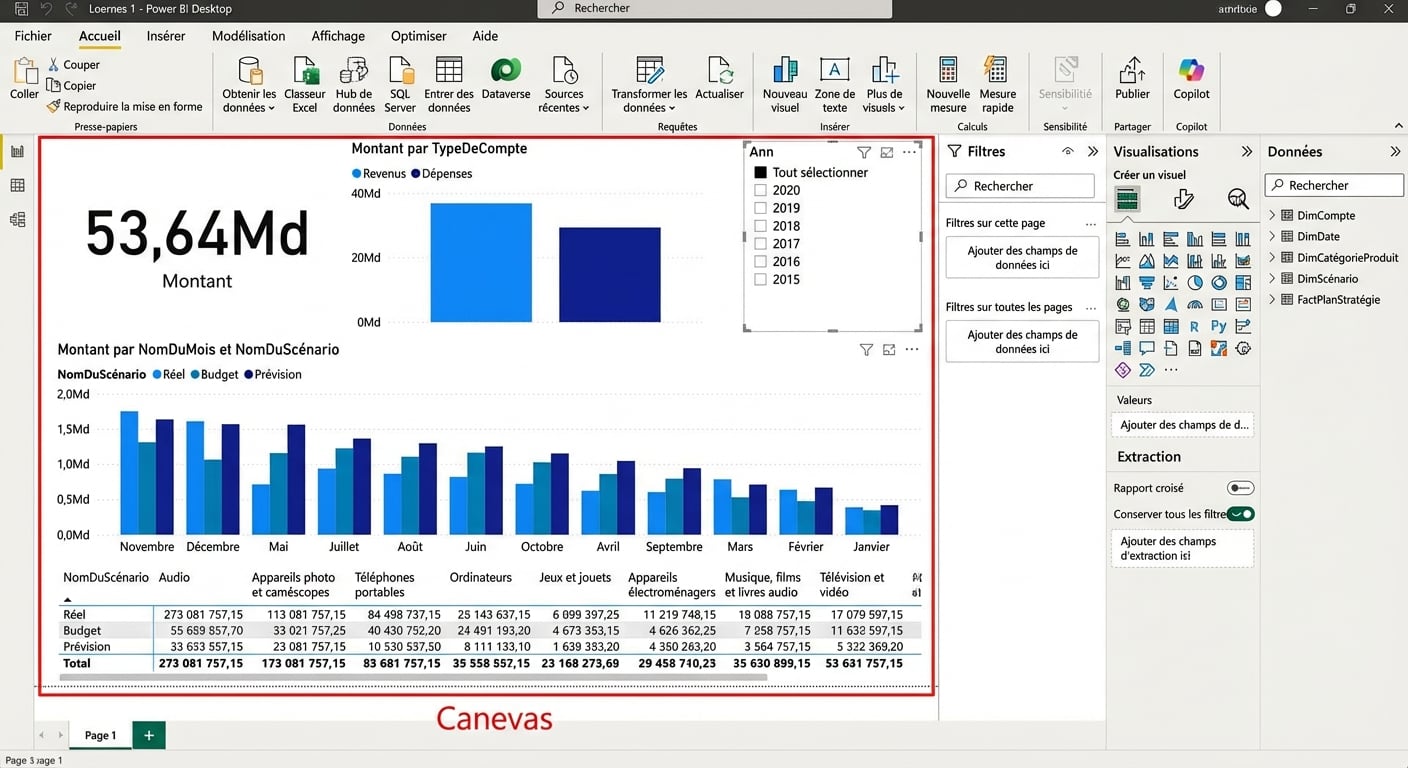Click the Couper button
The image size is (1408, 768).
coord(73,64)
